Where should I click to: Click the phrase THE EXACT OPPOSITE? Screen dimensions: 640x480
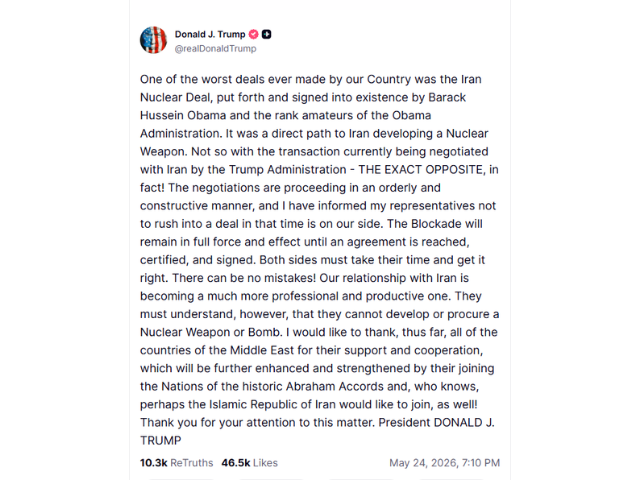tap(420, 169)
